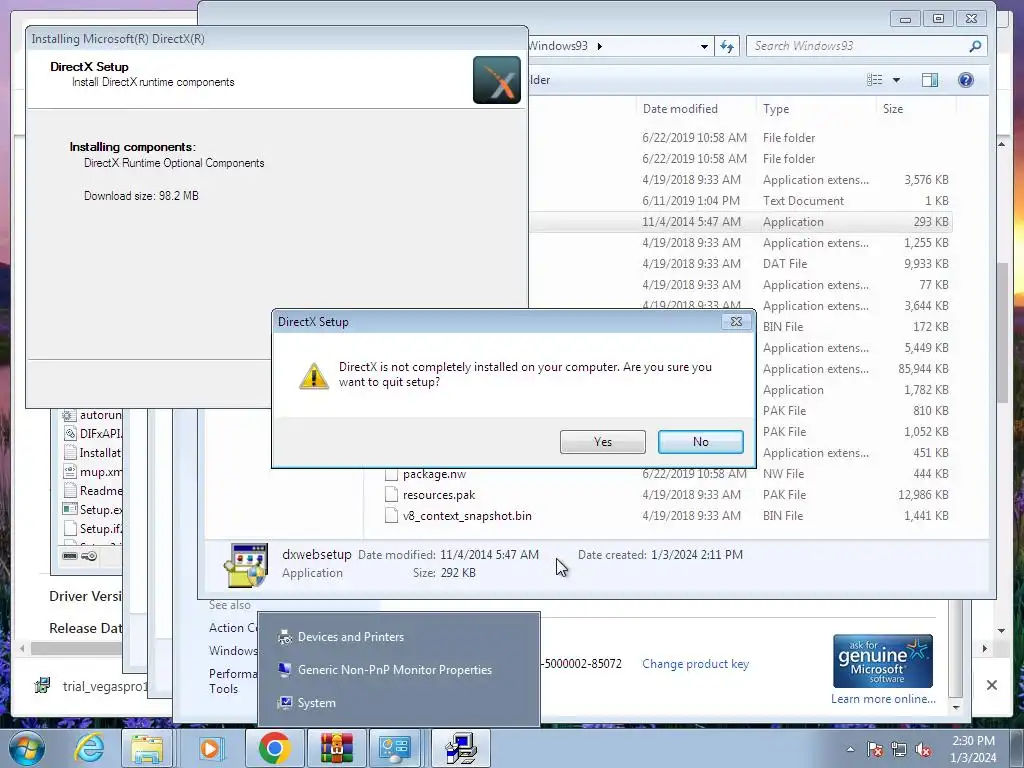
Task: Click search magnifier icon in Explorer
Action: tap(975, 46)
